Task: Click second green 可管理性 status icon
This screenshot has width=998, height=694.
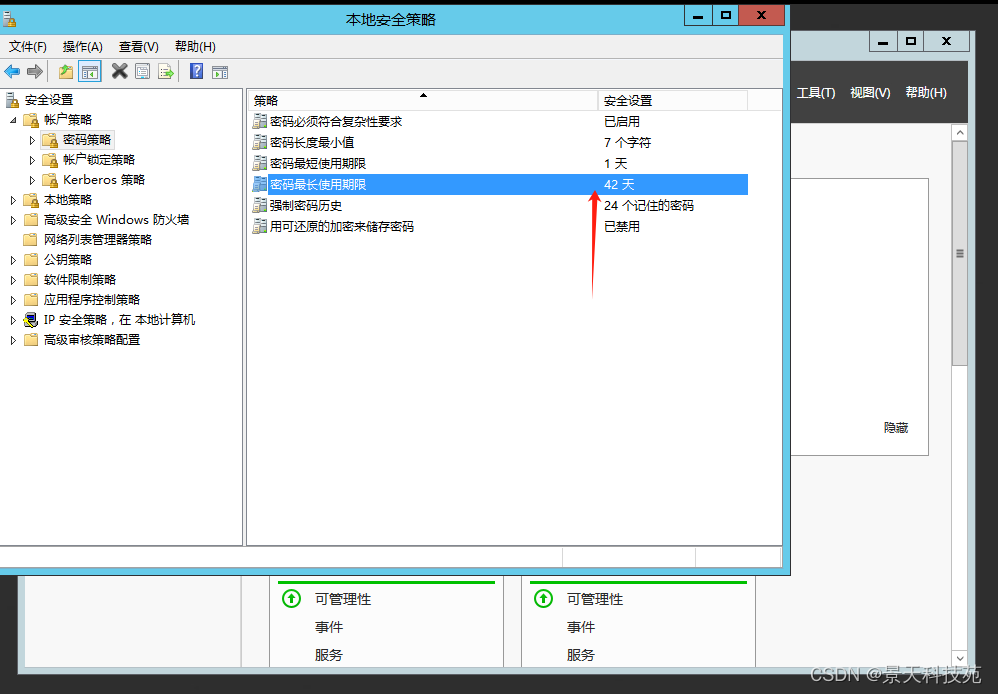Action: 544,598
